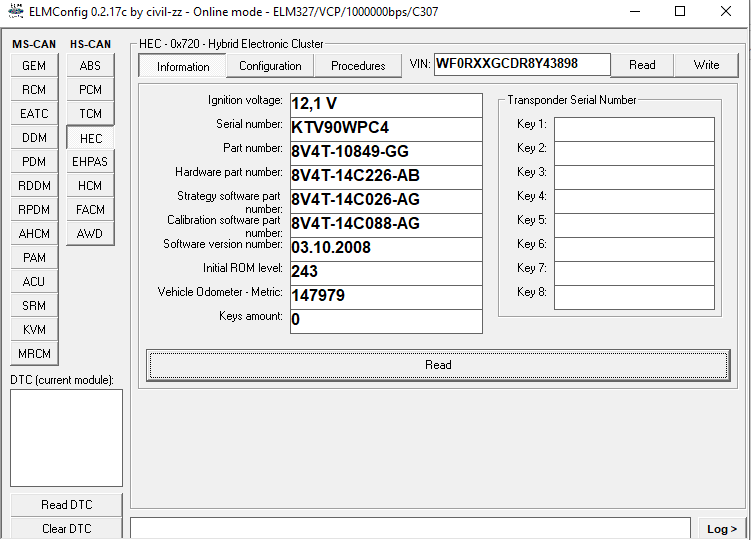Click the ELMConfig app icon in title bar
751x540 pixels.
tap(14, 12)
